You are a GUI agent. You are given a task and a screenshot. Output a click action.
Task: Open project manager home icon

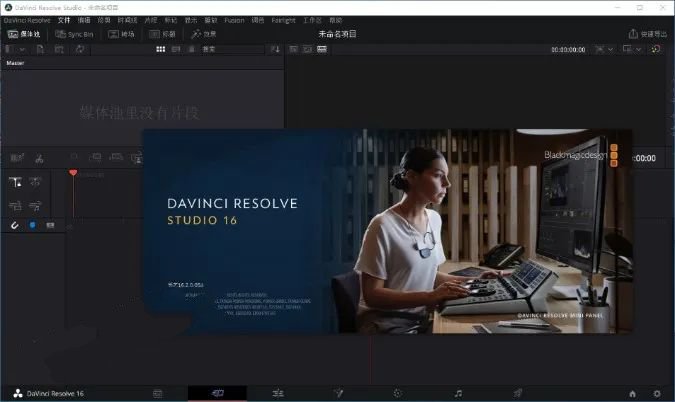[632, 393]
